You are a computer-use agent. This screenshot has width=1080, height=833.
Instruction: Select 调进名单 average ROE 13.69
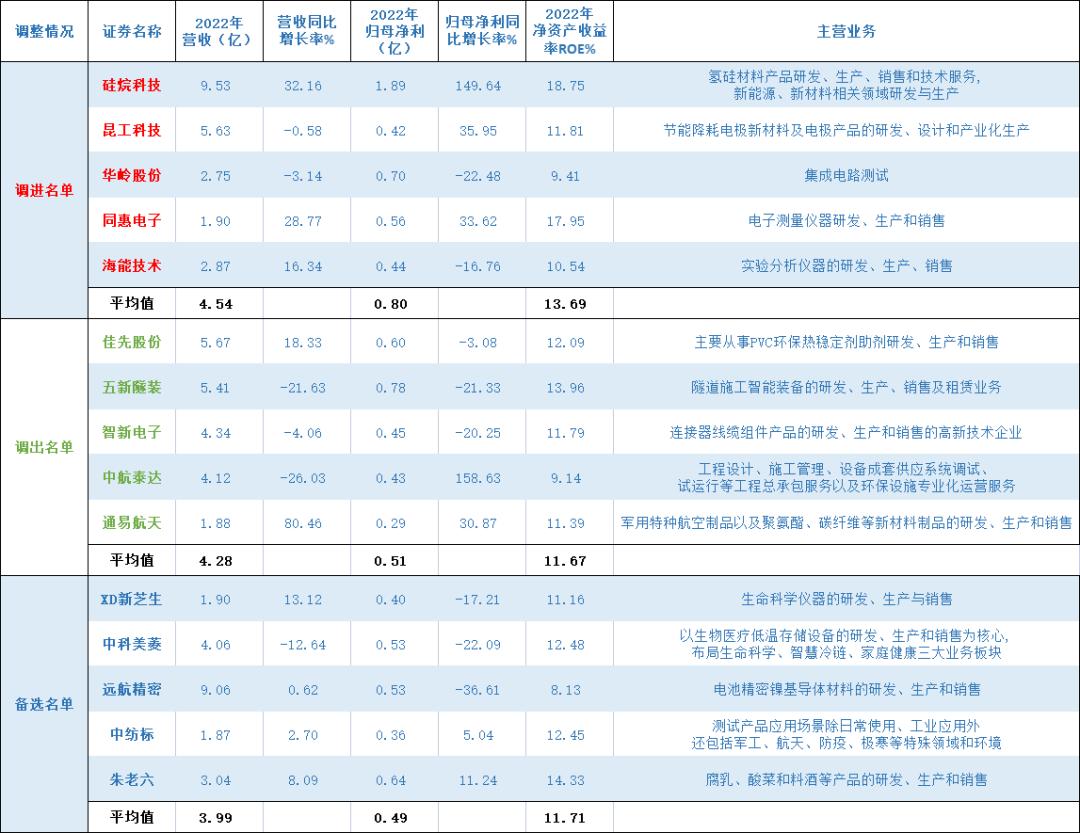(x=565, y=304)
